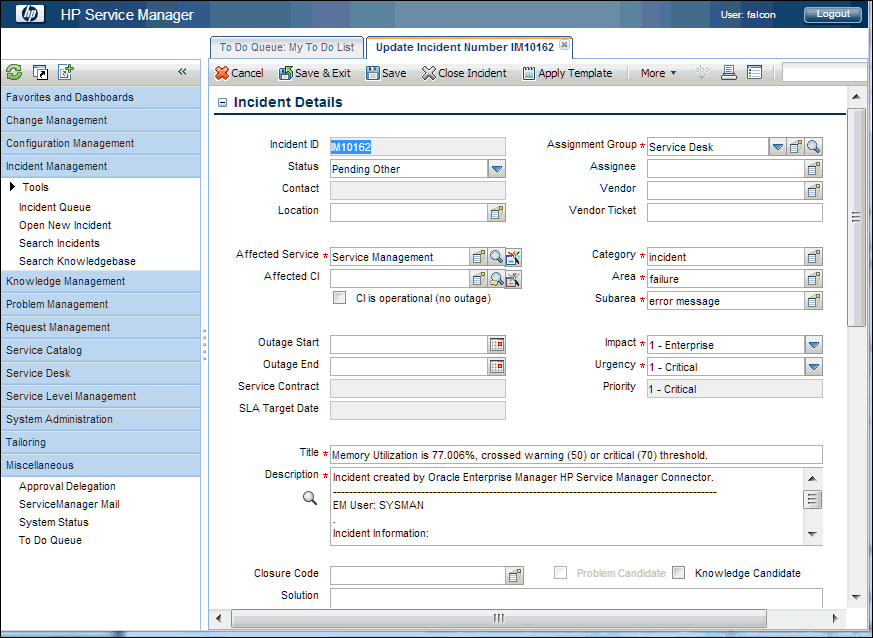Open the Closure Code fill lookup icon
This screenshot has width=873, height=638.
515,576
